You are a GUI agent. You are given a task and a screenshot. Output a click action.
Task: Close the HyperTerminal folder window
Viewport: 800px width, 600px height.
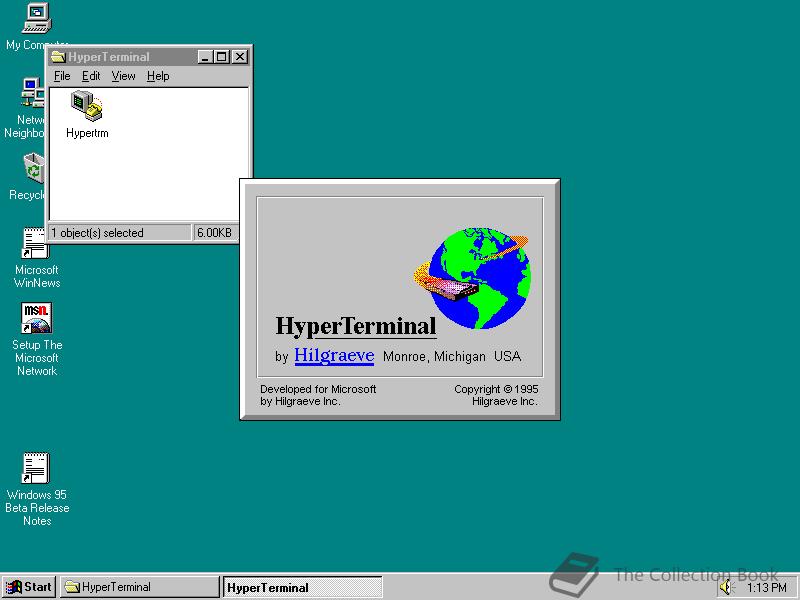coord(240,57)
